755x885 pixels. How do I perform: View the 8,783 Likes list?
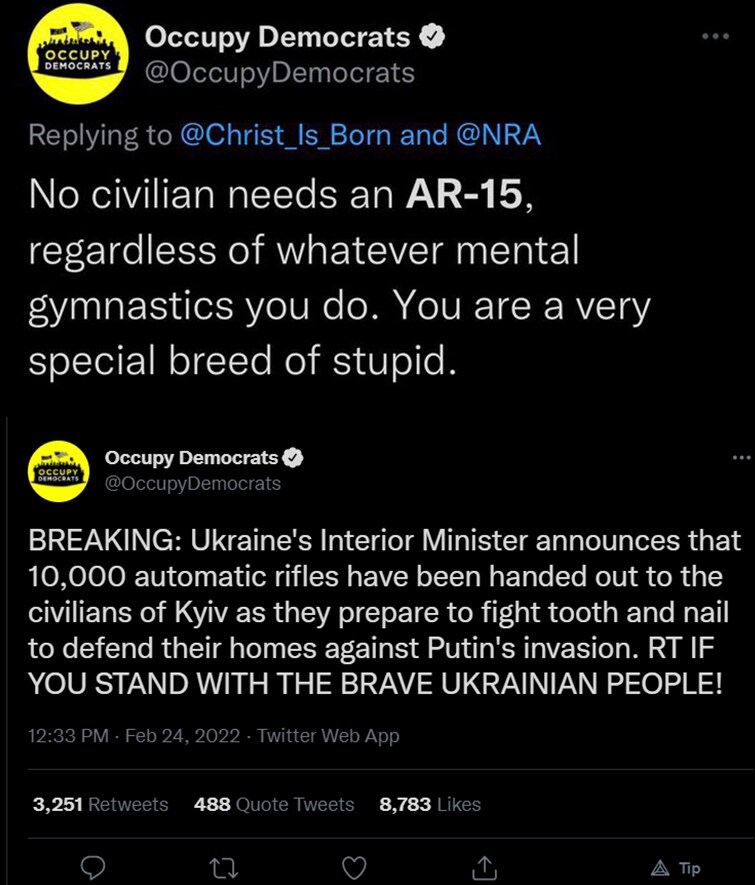430,804
